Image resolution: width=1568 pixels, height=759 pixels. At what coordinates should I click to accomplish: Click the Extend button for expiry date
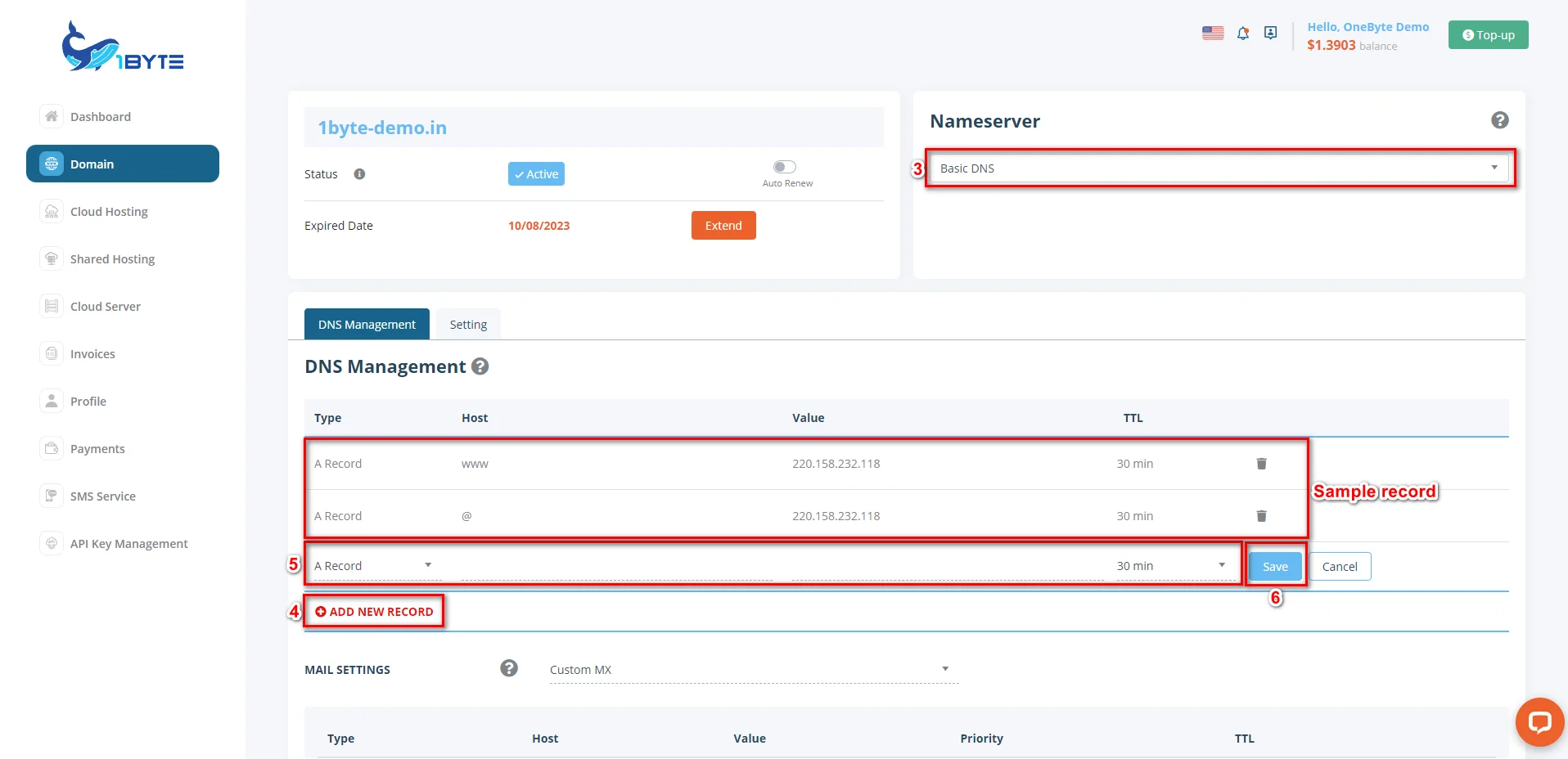pos(723,225)
